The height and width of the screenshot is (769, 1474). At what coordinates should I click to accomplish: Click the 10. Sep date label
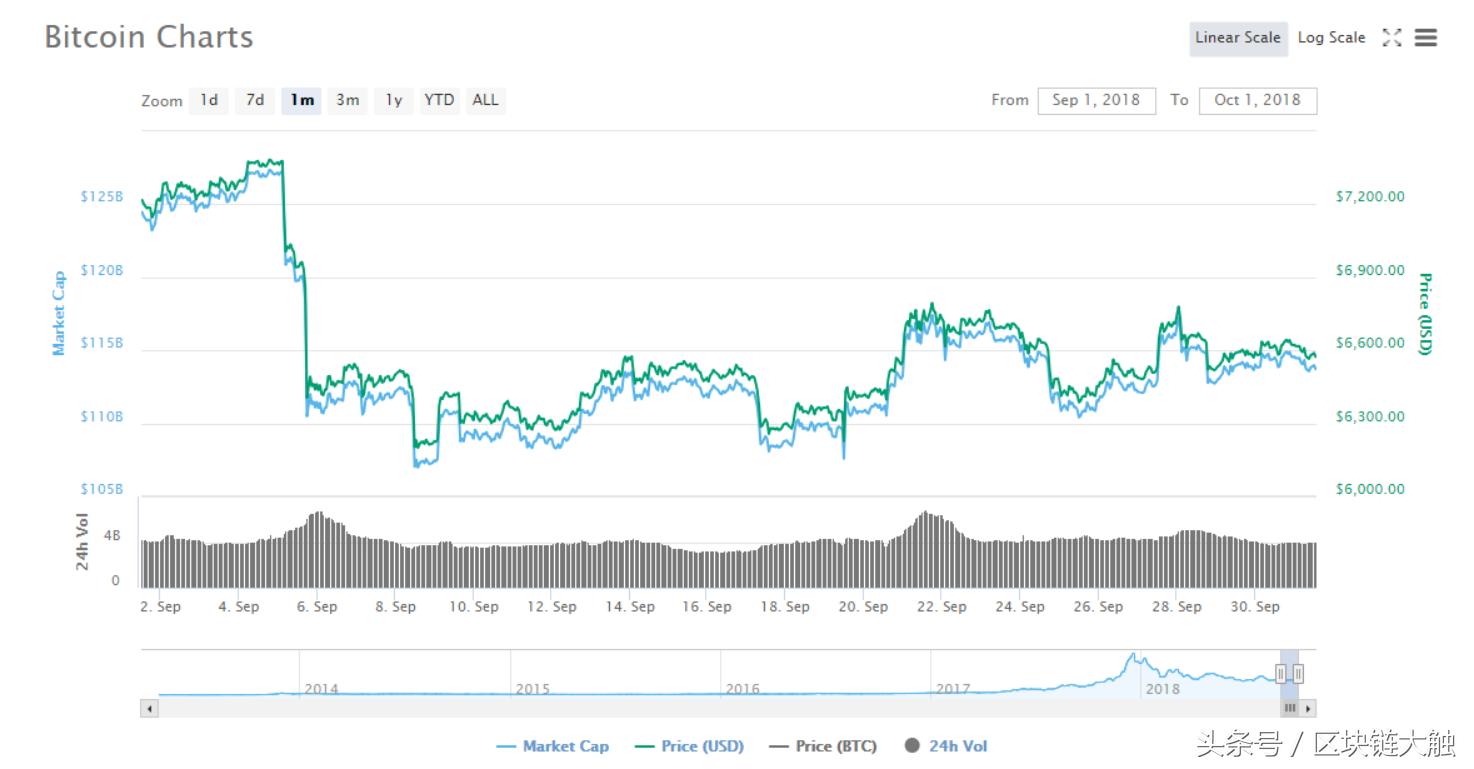tap(474, 607)
